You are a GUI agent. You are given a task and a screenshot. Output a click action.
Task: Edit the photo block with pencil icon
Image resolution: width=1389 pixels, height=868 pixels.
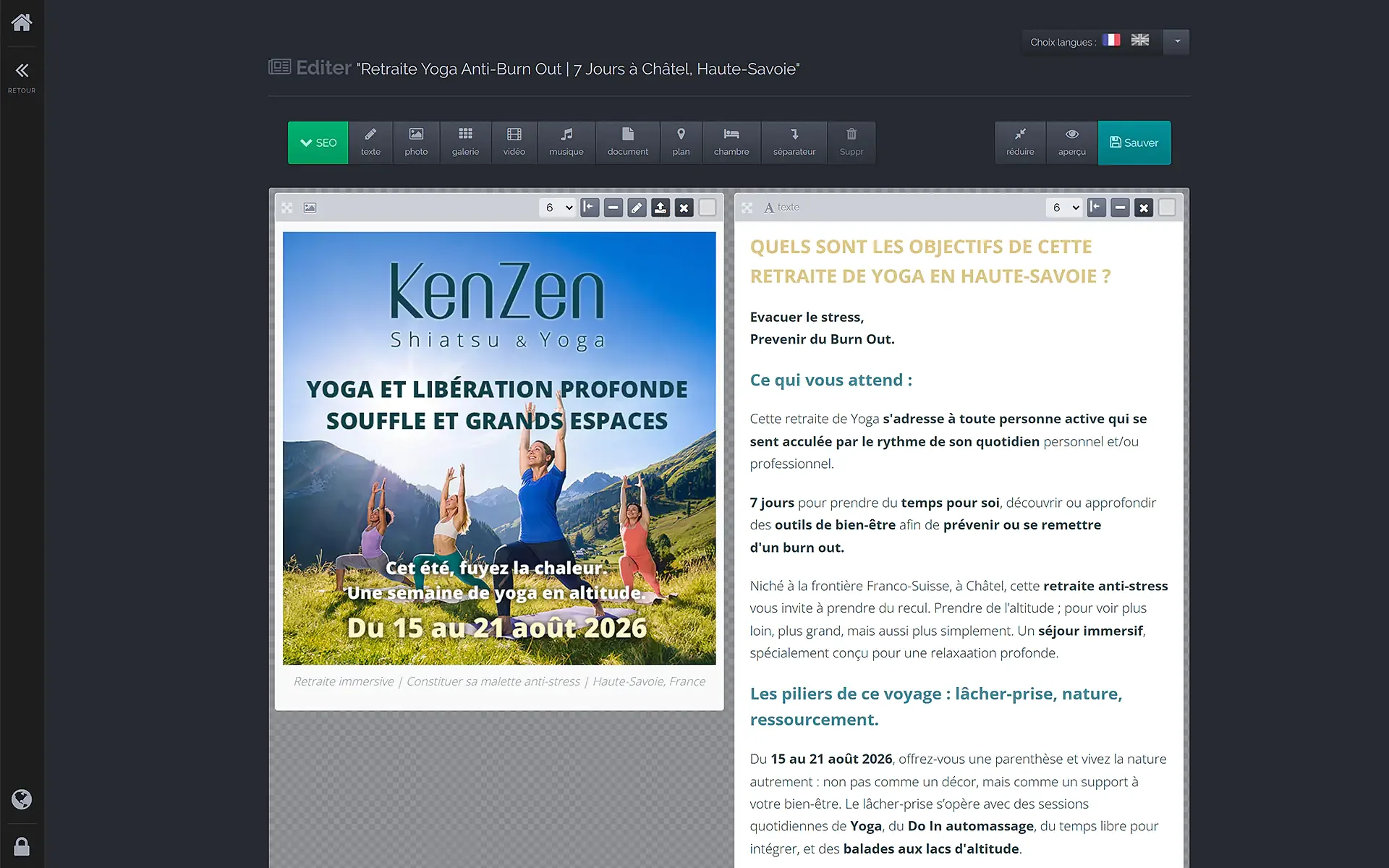(637, 208)
